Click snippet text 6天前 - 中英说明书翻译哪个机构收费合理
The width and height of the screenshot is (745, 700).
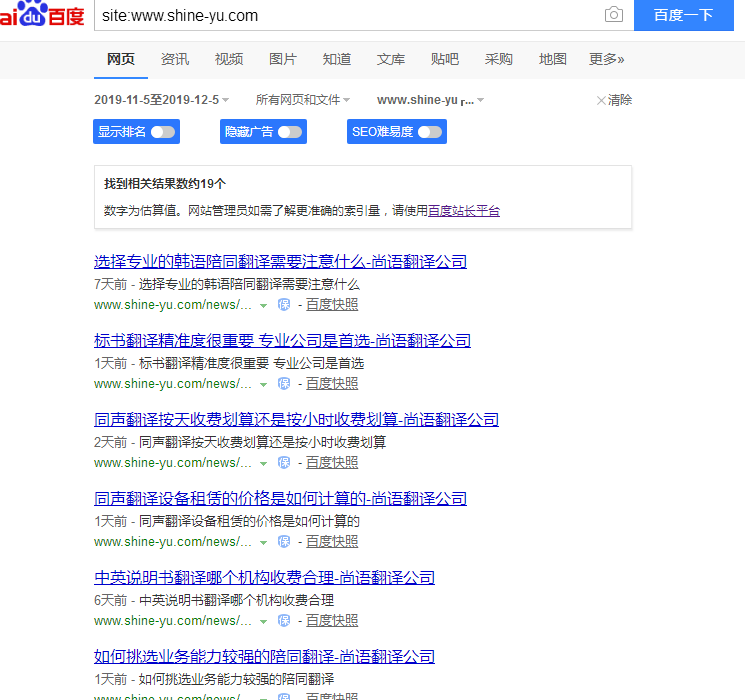[214, 600]
